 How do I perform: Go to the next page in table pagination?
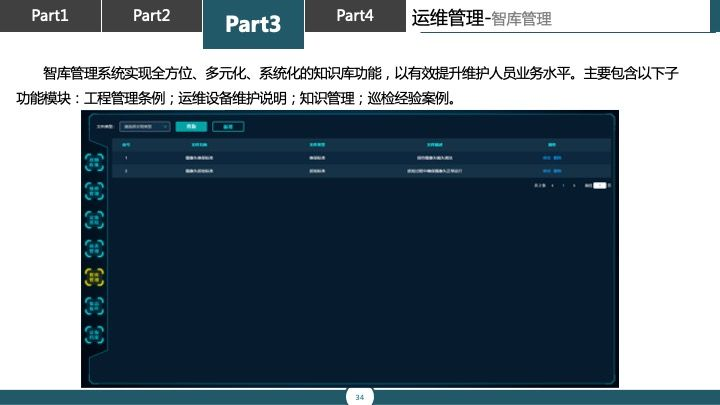574,186
